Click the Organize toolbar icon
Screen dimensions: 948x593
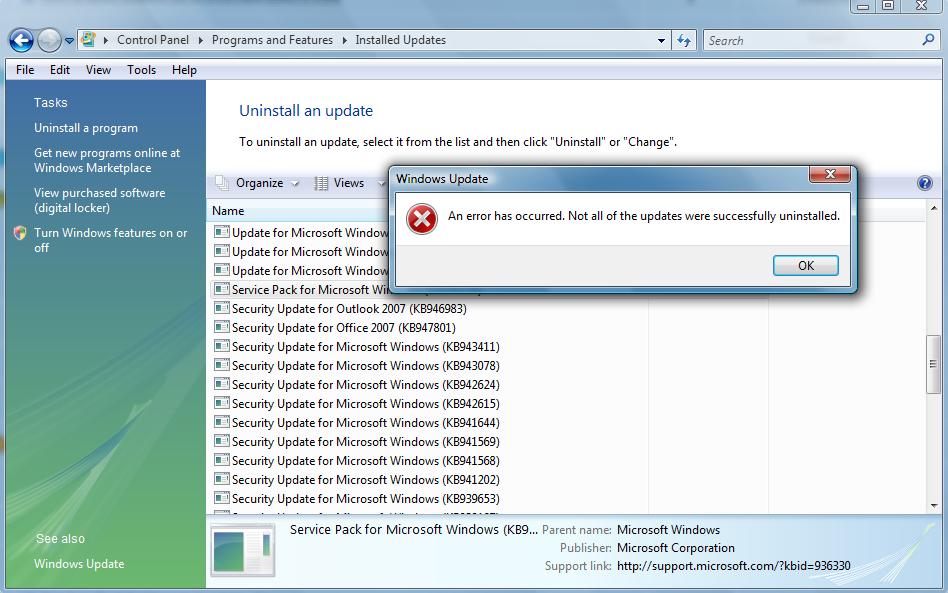(222, 183)
